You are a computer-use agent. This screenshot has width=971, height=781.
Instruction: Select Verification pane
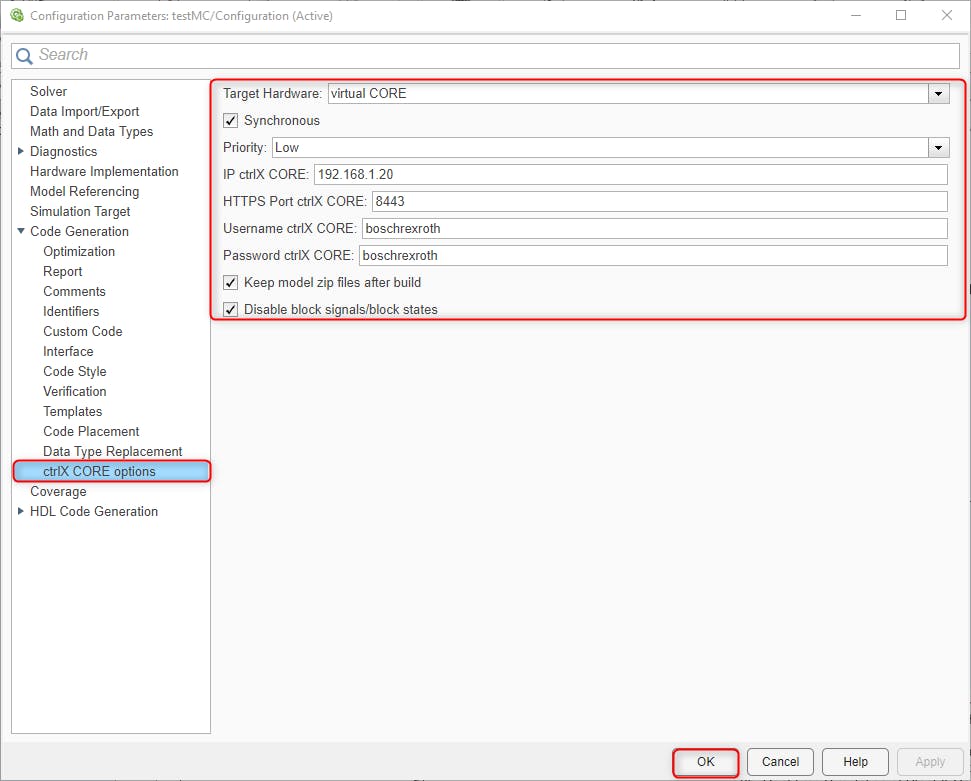click(x=74, y=391)
